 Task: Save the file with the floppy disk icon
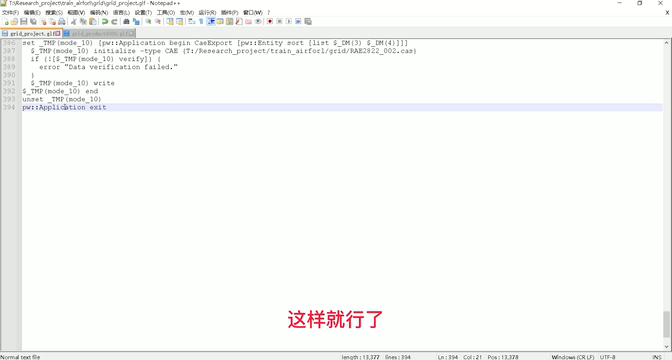tap(24, 21)
